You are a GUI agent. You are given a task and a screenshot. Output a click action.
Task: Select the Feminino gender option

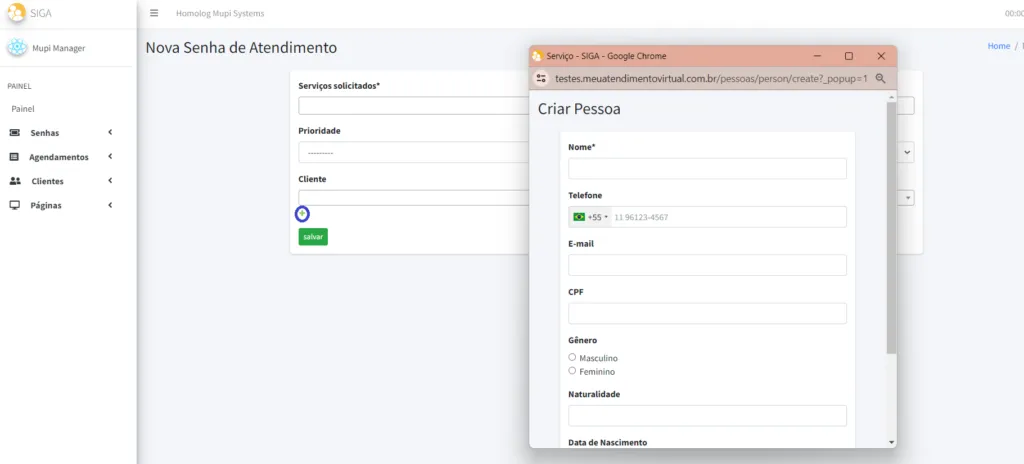click(572, 371)
